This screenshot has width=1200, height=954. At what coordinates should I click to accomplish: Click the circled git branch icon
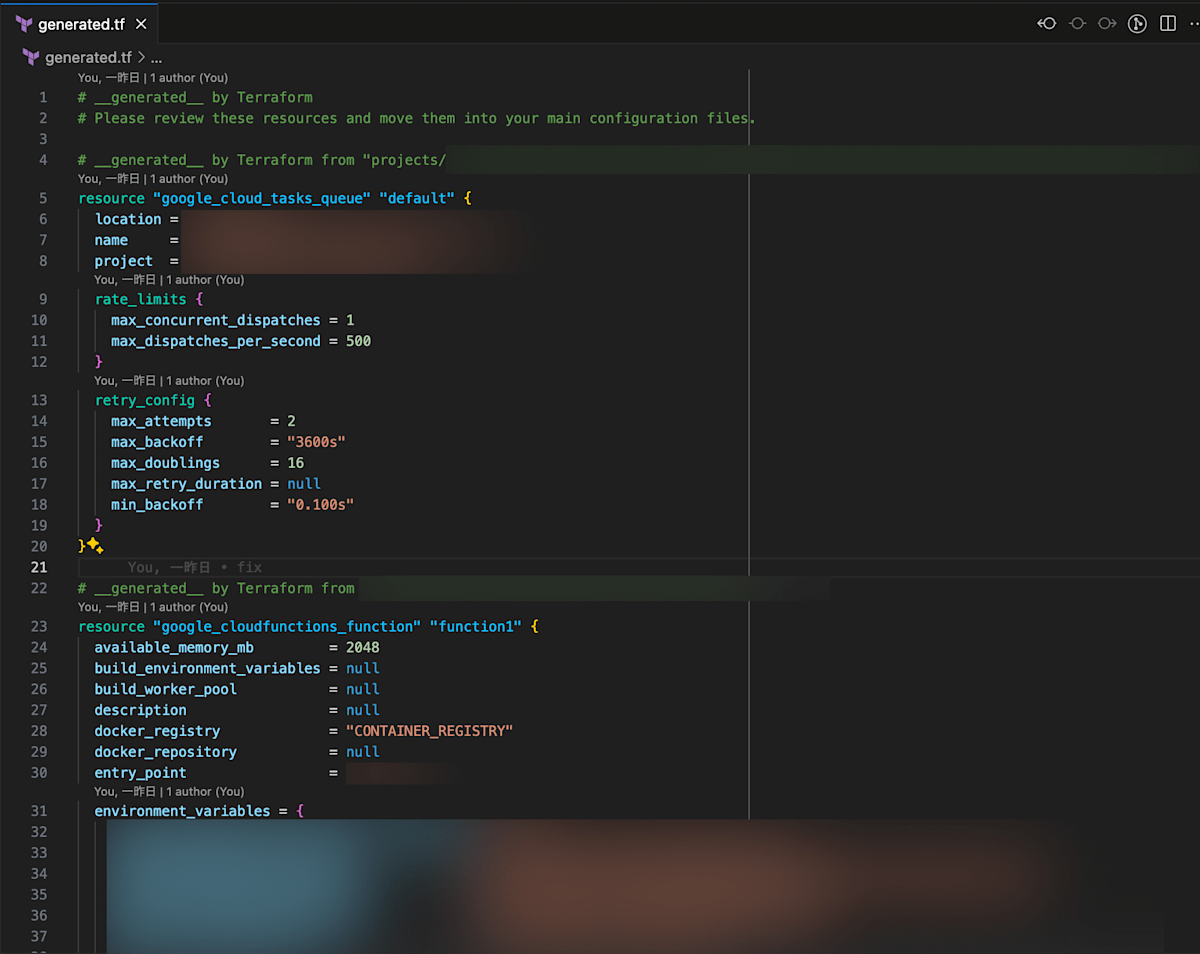tap(1137, 24)
